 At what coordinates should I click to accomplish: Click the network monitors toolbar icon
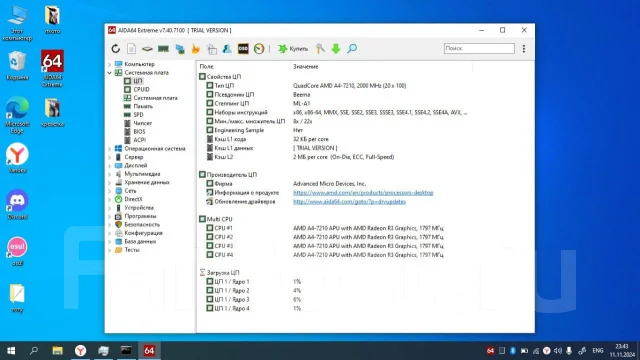[180, 49]
